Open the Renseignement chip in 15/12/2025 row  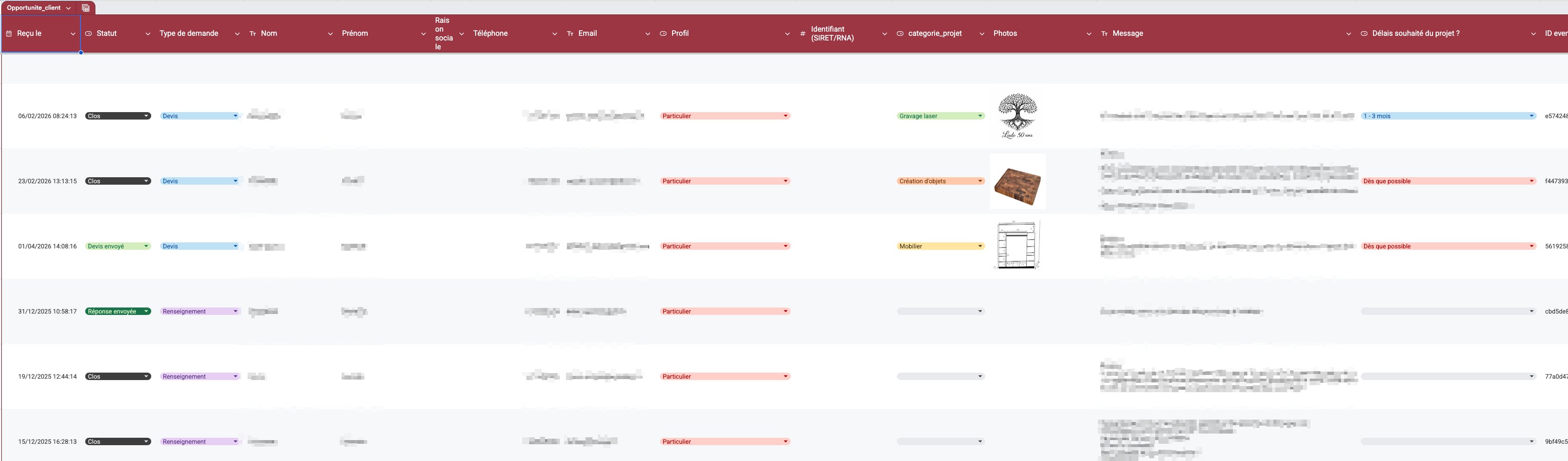coord(200,441)
